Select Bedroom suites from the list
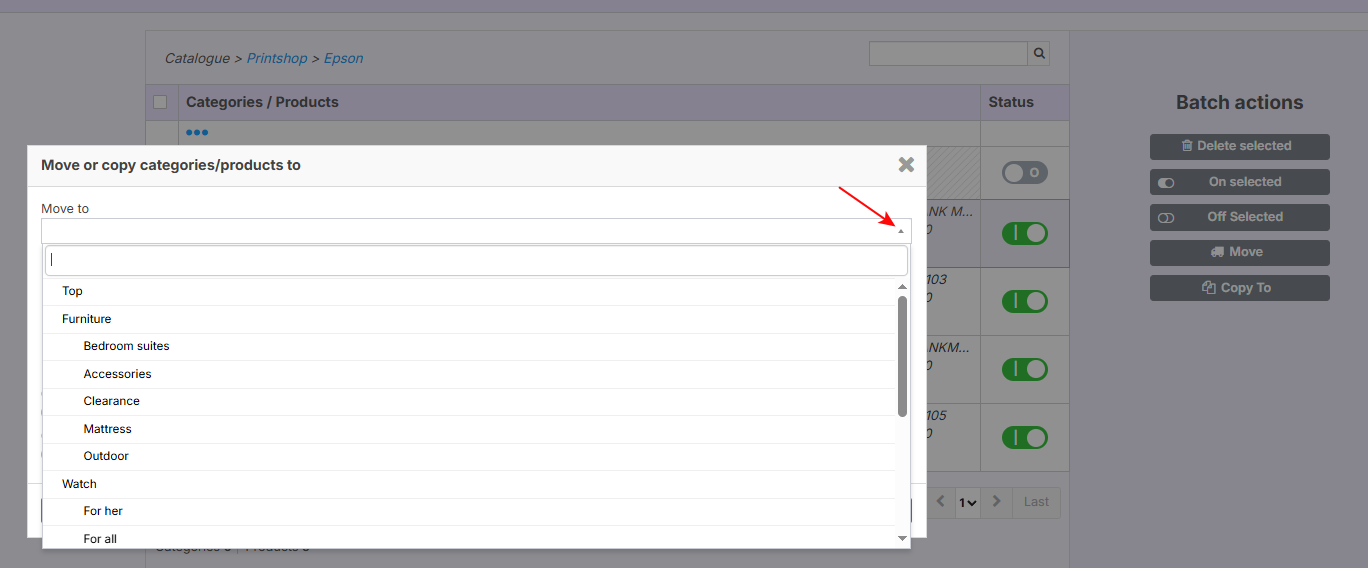Screen dimensions: 1368x568 pyautogui.click(x=126, y=346)
